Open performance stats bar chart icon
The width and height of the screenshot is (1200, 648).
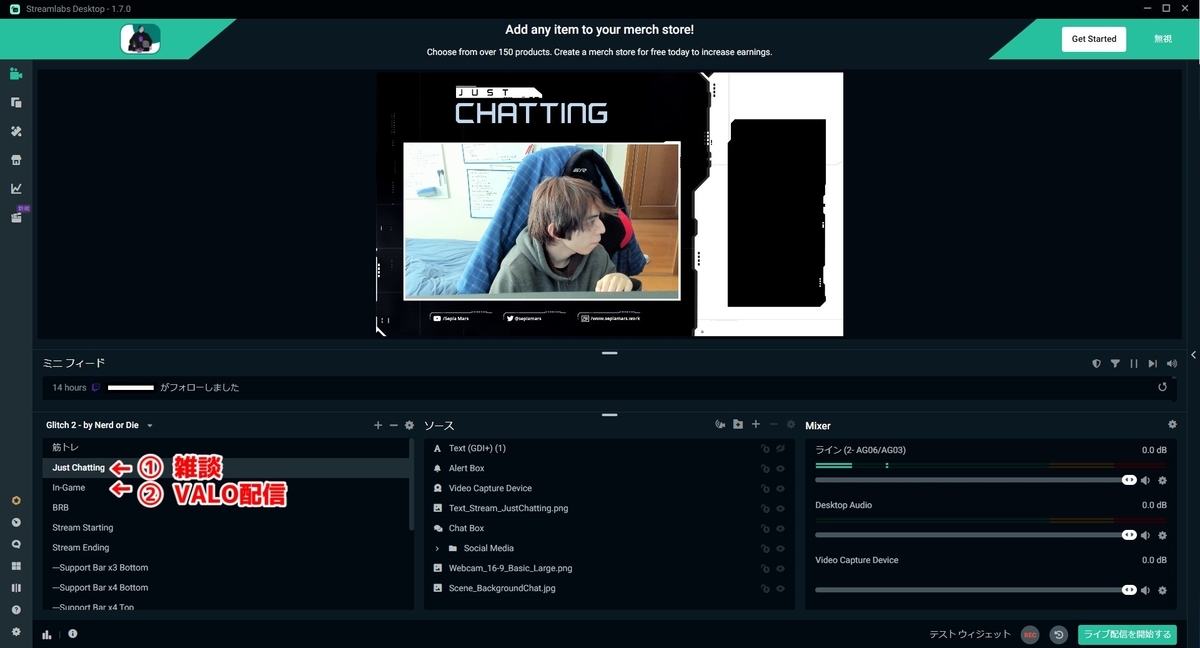point(47,634)
